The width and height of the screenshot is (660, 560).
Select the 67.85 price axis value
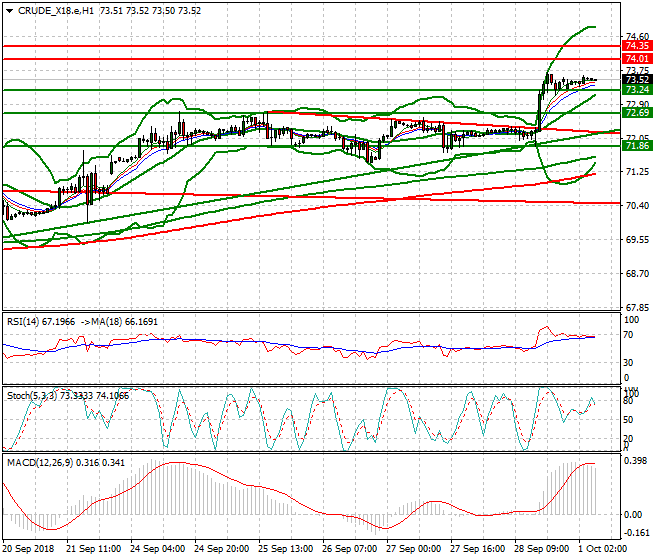(637, 307)
